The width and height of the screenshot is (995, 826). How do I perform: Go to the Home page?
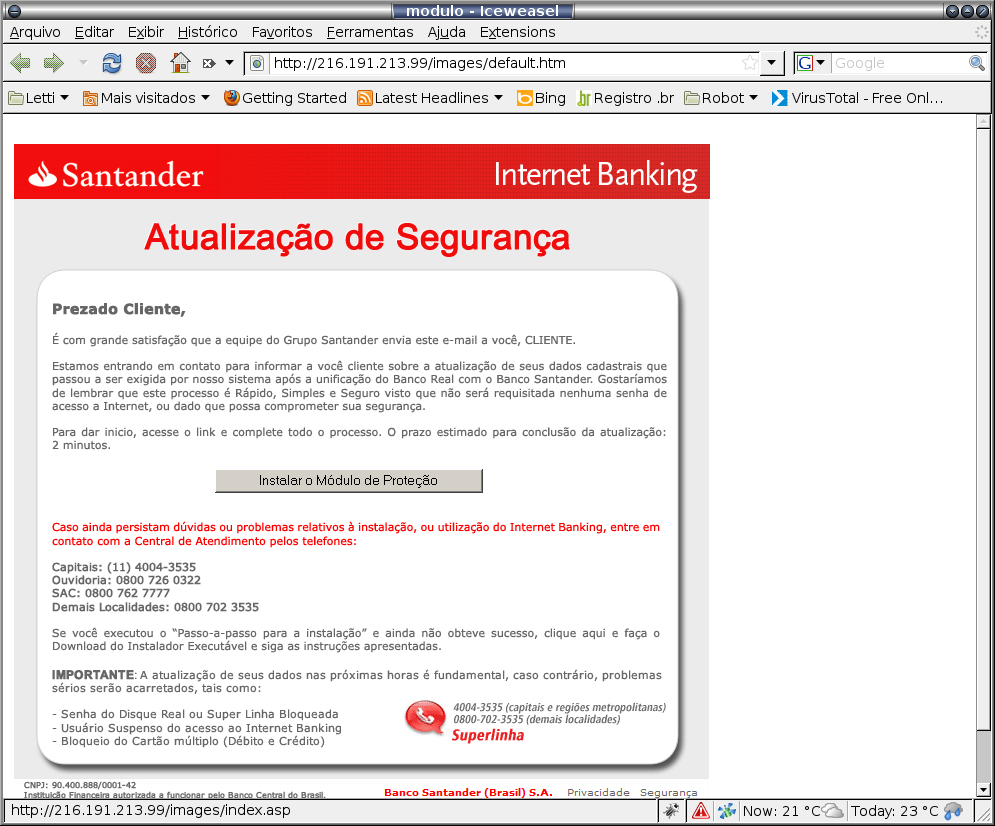pos(180,62)
